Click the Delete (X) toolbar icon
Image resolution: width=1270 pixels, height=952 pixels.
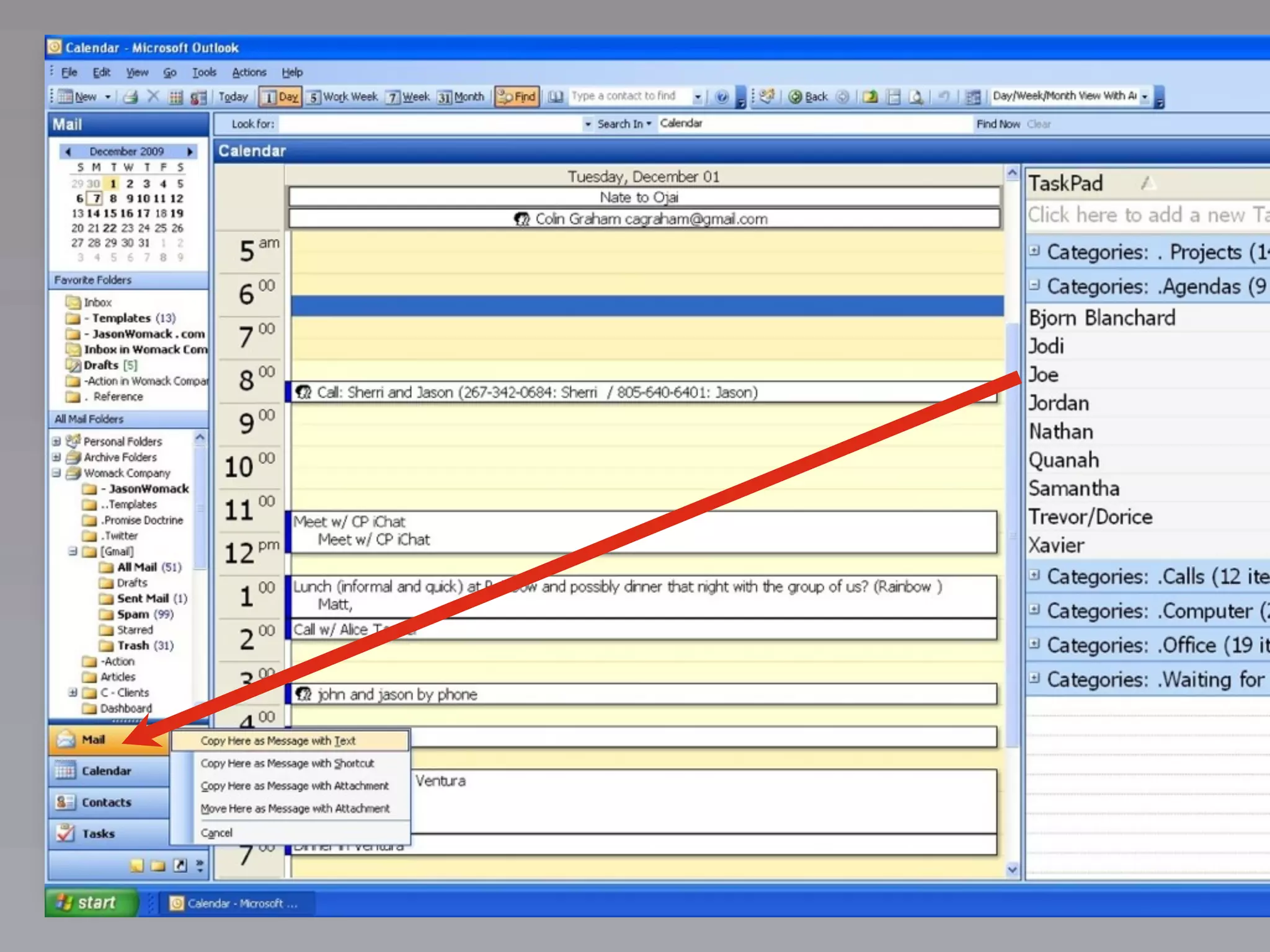[x=153, y=97]
